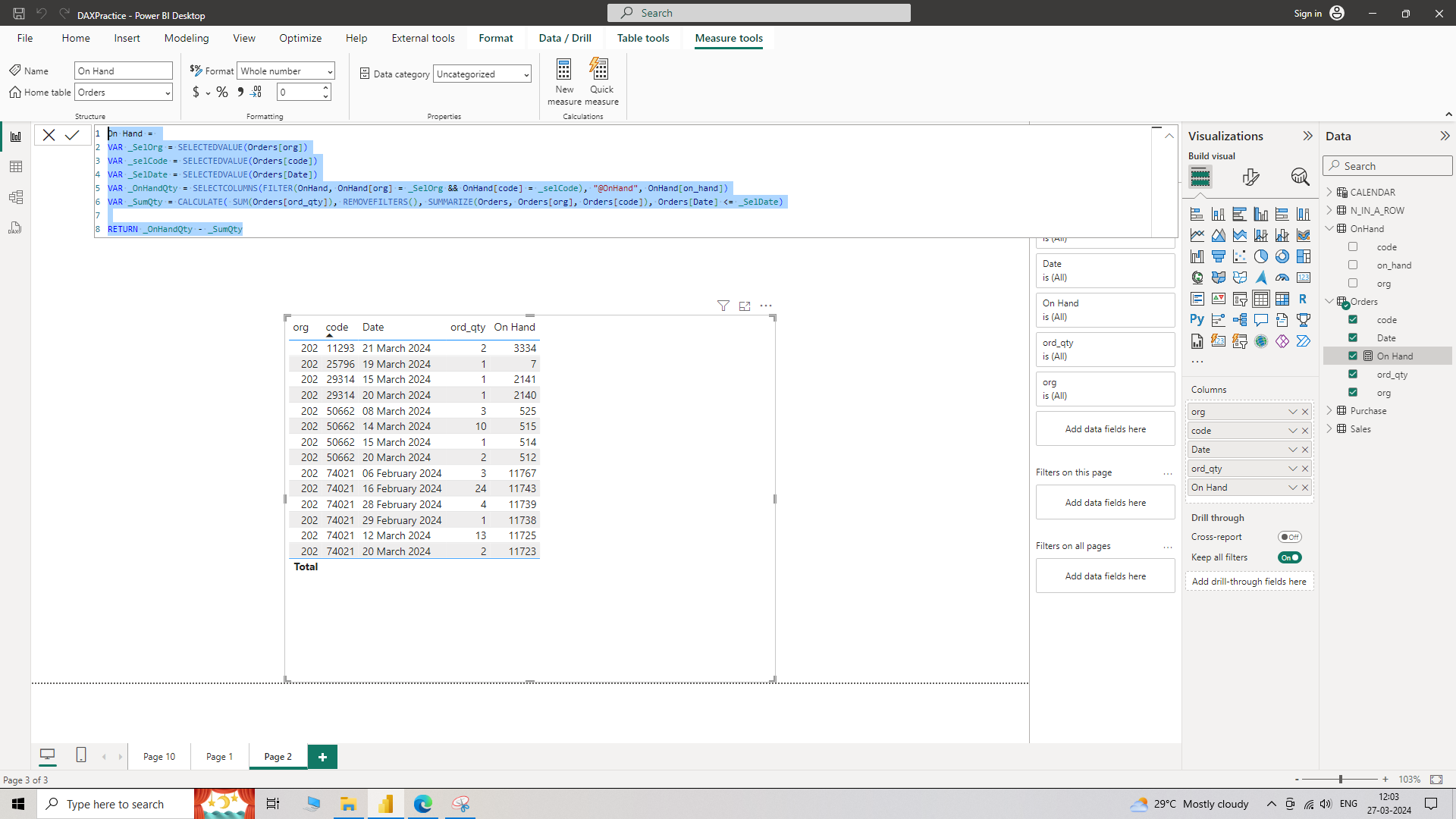The width and height of the screenshot is (1456, 819).
Task: Expand the Purchase table
Action: [1329, 410]
